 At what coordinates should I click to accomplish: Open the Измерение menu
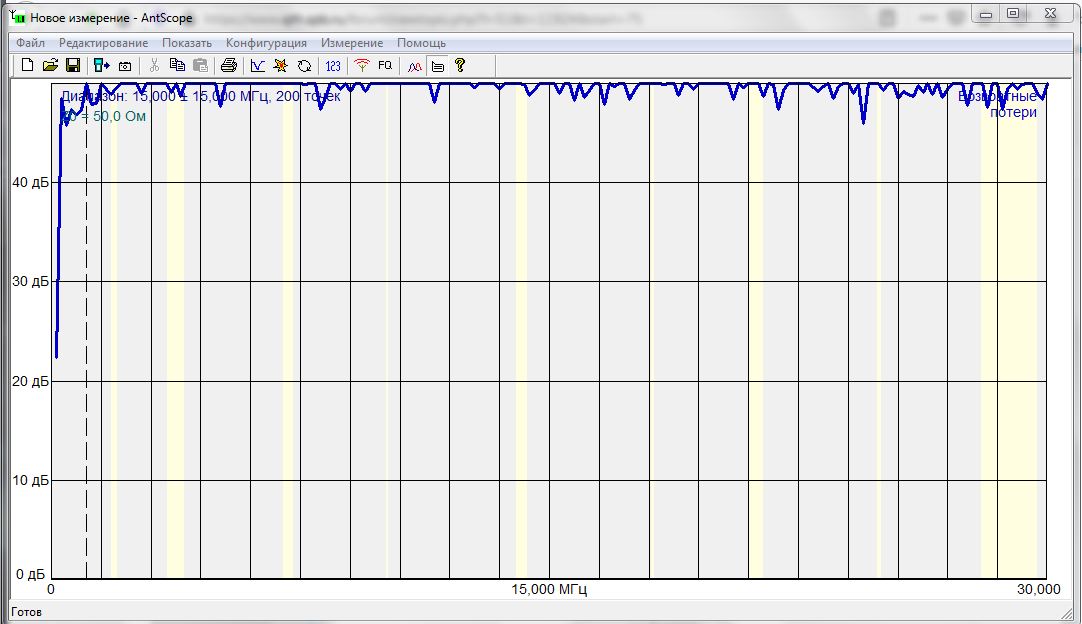click(352, 43)
